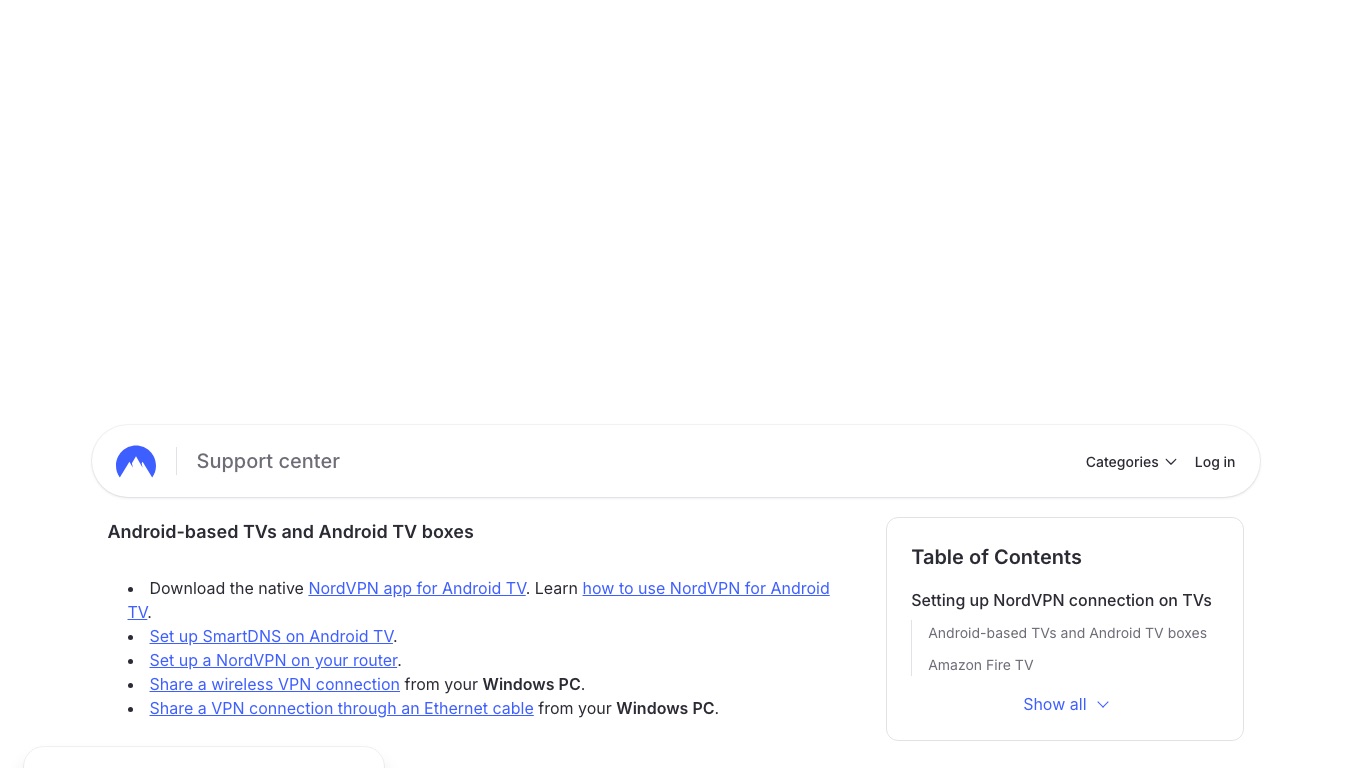
Task: Open the NordVPN app for Android TV link
Action: (417, 588)
